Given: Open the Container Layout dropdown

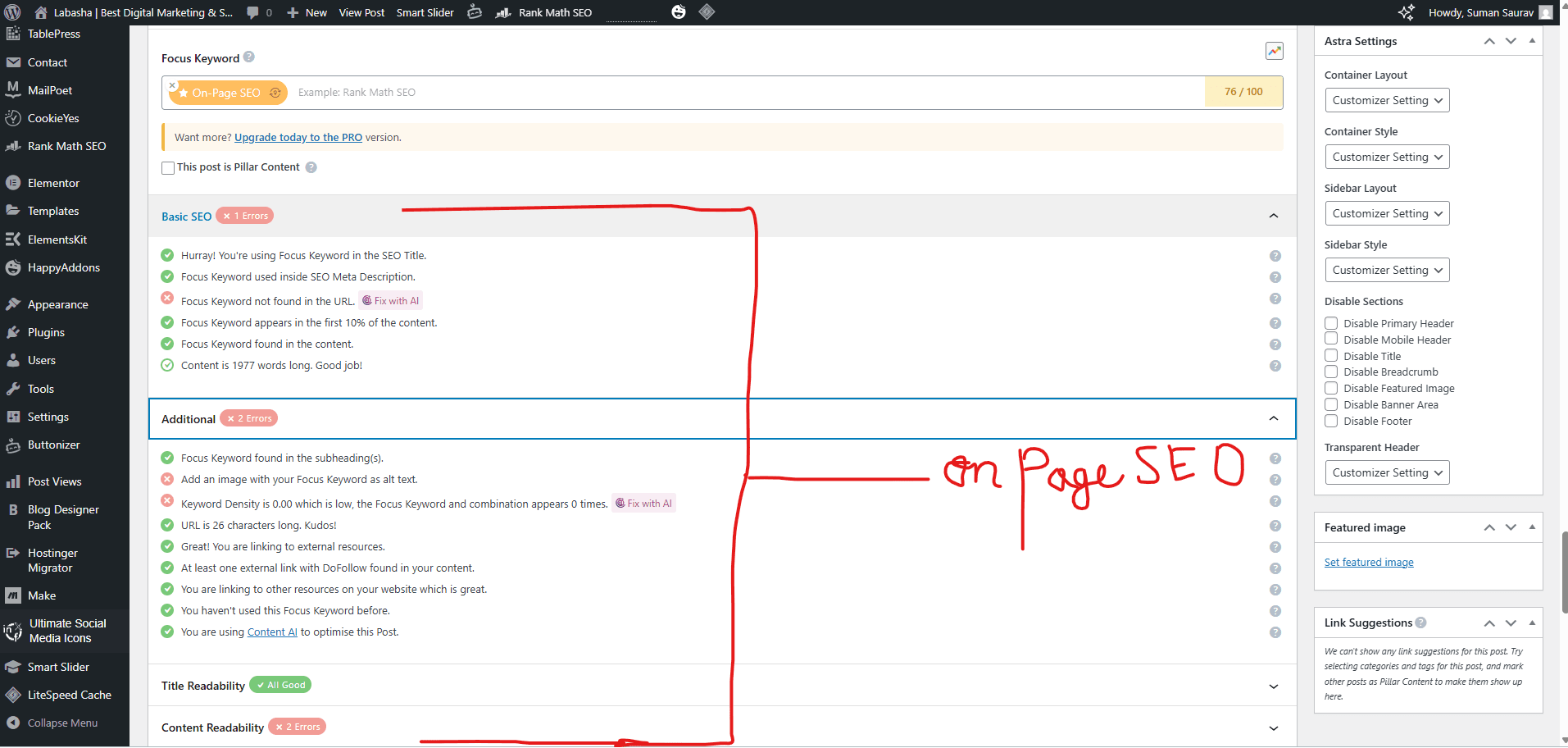Looking at the screenshot, I should pyautogui.click(x=1387, y=100).
